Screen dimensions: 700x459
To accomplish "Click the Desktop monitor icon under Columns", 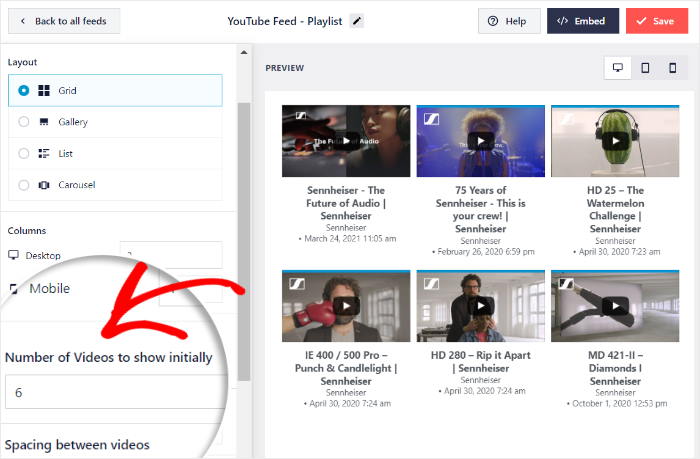I will click(13, 255).
